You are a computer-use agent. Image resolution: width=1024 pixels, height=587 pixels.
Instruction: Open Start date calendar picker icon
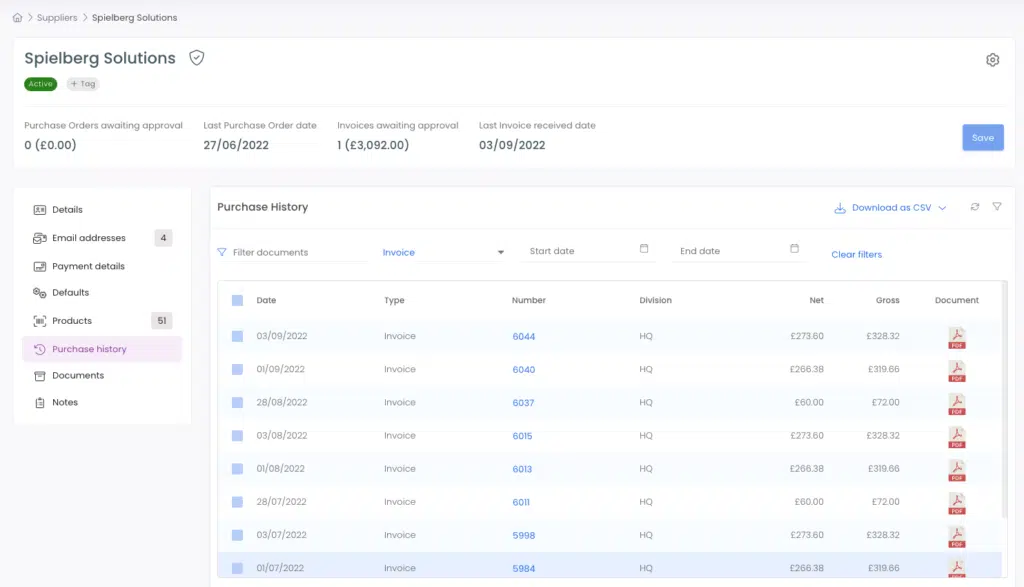pyautogui.click(x=644, y=249)
